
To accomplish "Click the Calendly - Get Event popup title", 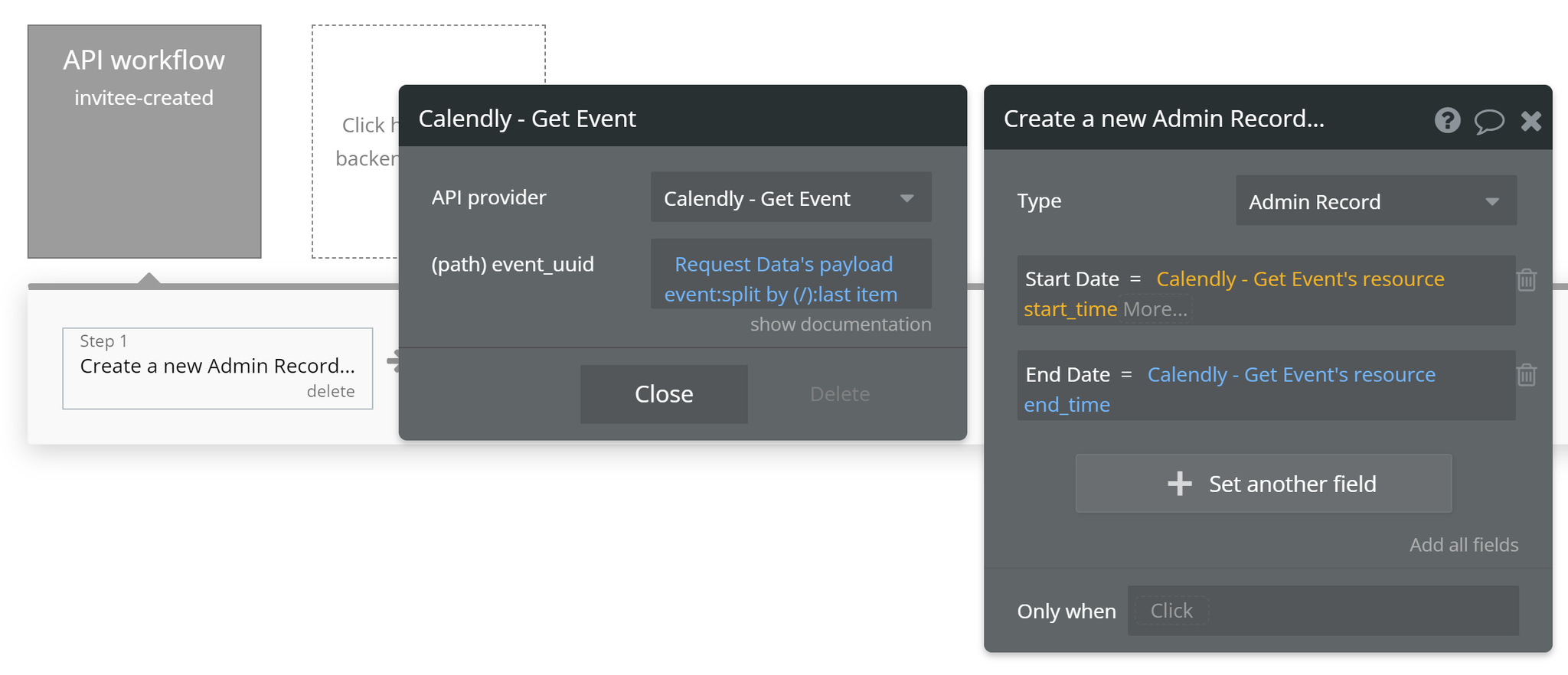I will coord(527,119).
